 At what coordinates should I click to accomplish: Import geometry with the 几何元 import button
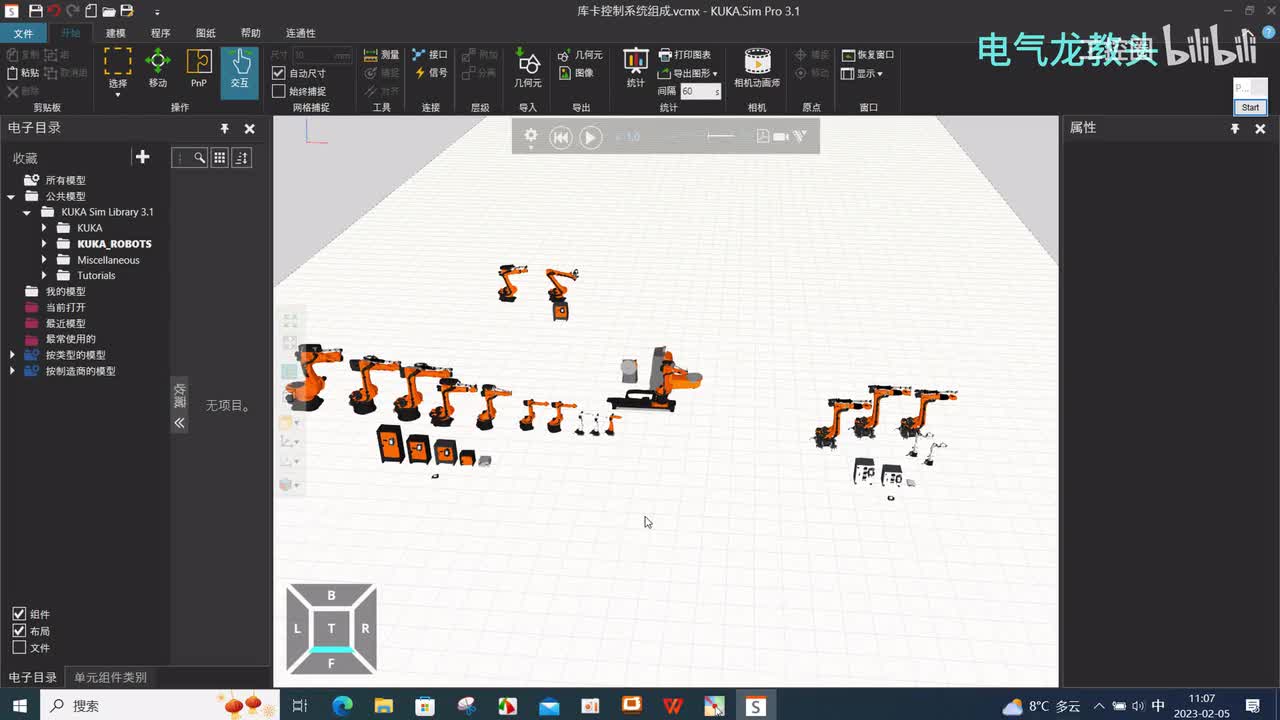pyautogui.click(x=527, y=69)
